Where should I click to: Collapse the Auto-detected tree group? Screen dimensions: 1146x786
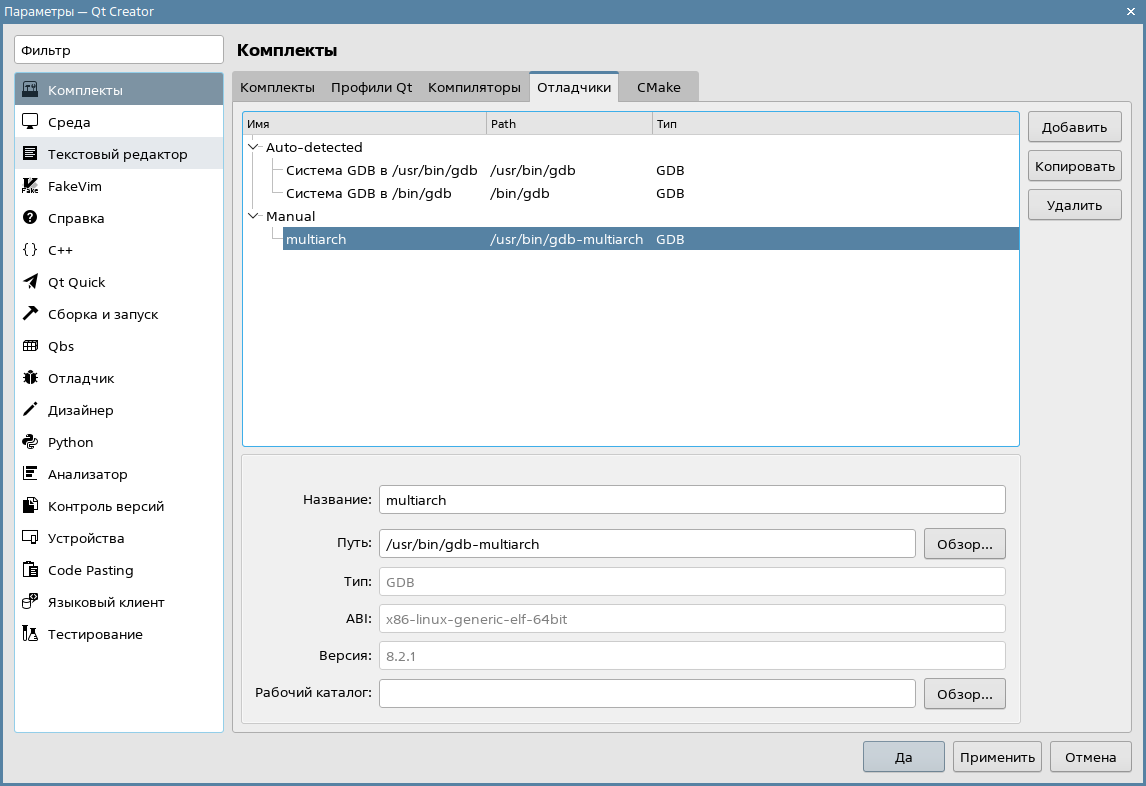[254, 147]
